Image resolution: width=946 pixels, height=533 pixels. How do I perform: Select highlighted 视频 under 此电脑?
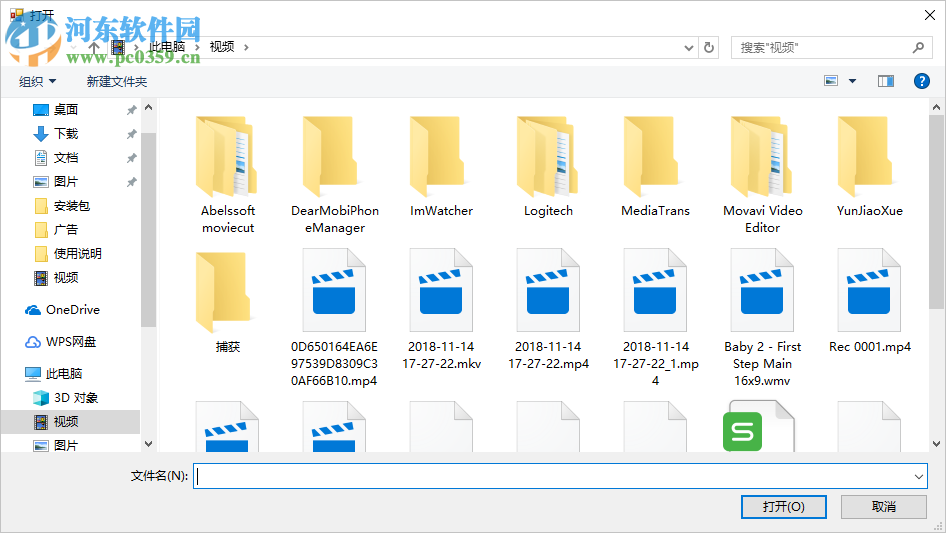71,422
